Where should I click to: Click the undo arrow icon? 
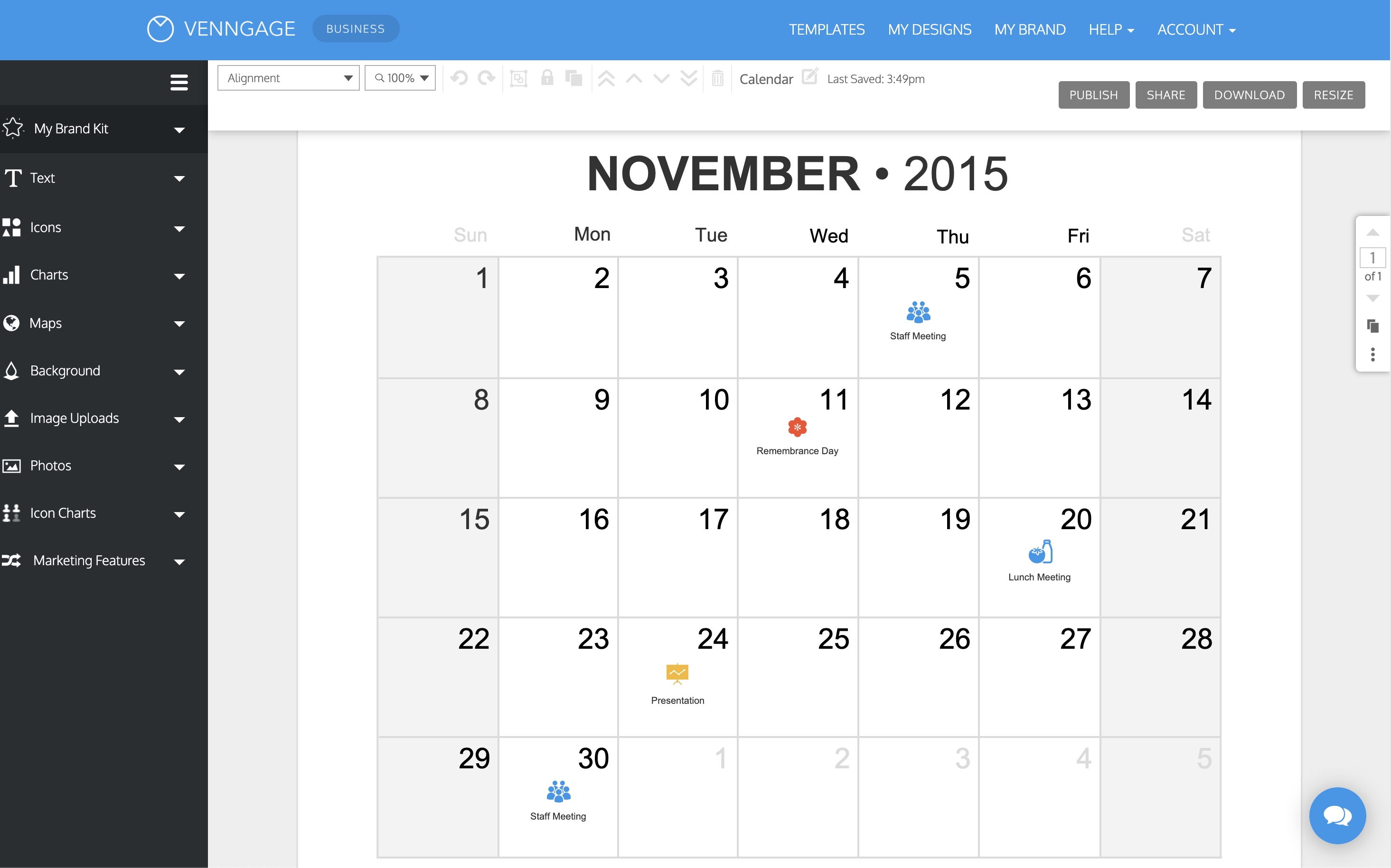[459, 79]
